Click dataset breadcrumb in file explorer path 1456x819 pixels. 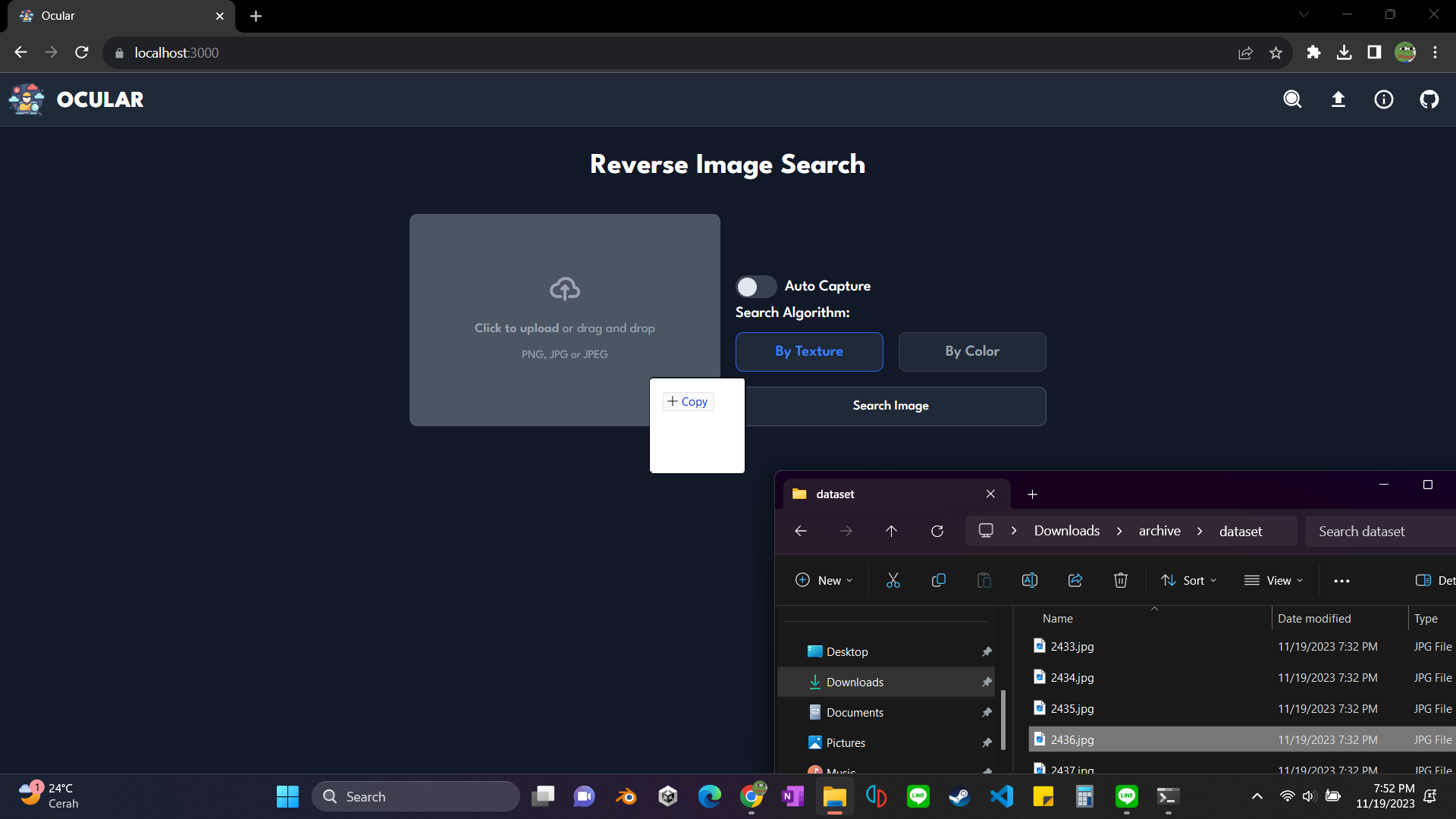pos(1240,531)
